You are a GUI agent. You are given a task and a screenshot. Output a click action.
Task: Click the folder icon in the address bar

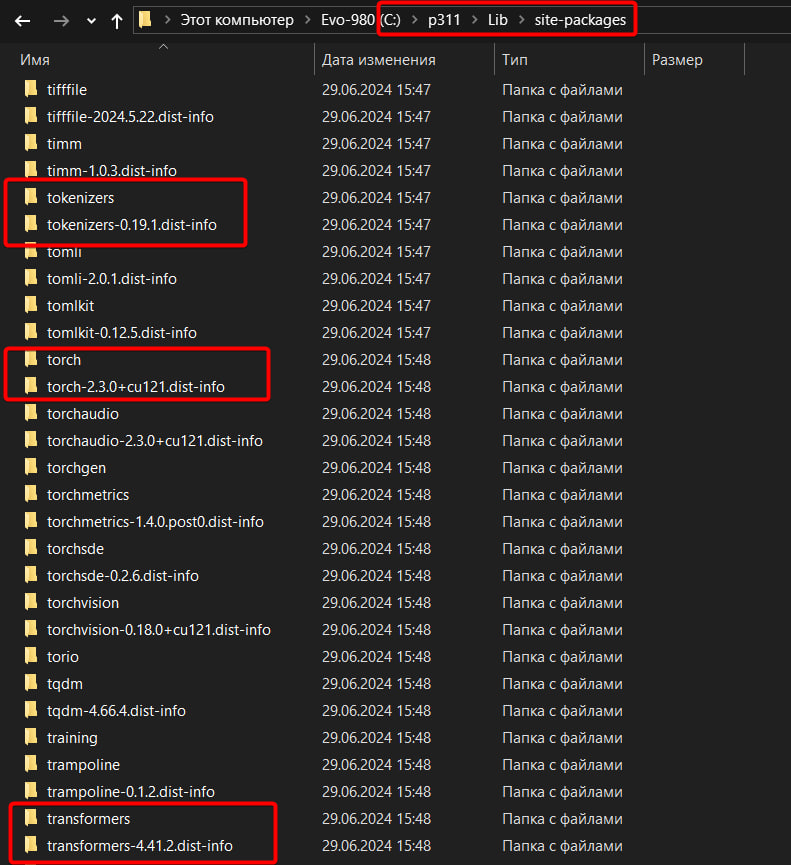[145, 20]
